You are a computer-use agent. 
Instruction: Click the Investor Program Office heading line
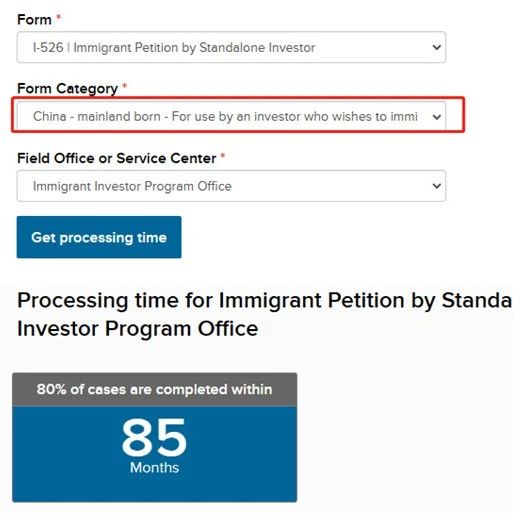138,329
